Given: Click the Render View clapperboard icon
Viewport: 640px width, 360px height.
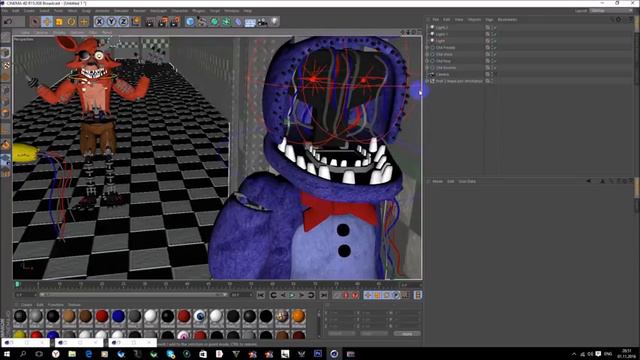Looking at the screenshot, I should click(x=150, y=21).
